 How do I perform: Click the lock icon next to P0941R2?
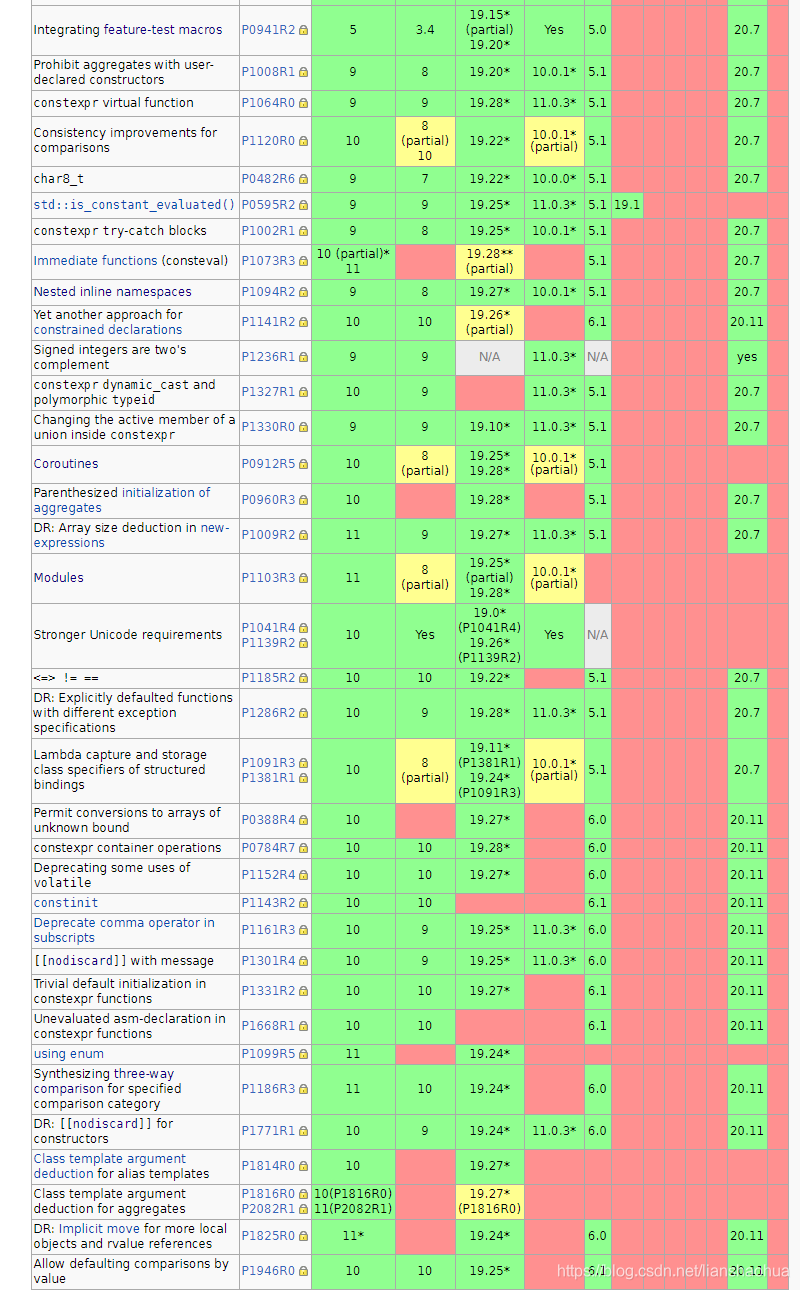coord(303,30)
